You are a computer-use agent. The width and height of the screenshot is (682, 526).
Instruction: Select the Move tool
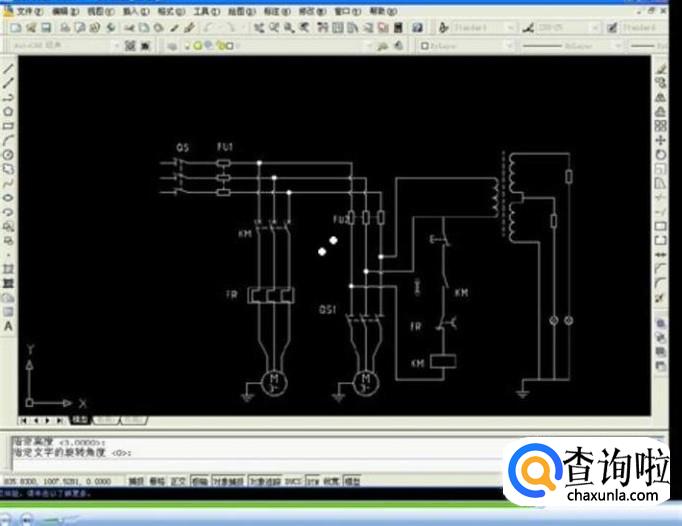point(661,140)
